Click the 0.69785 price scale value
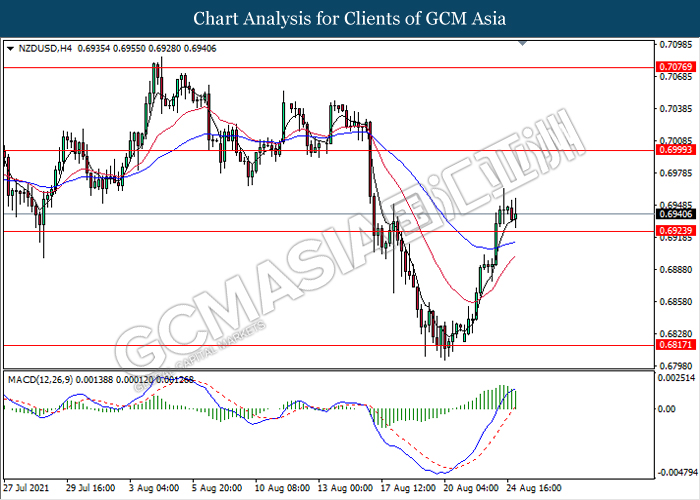This screenshot has width=700, height=500. click(676, 173)
